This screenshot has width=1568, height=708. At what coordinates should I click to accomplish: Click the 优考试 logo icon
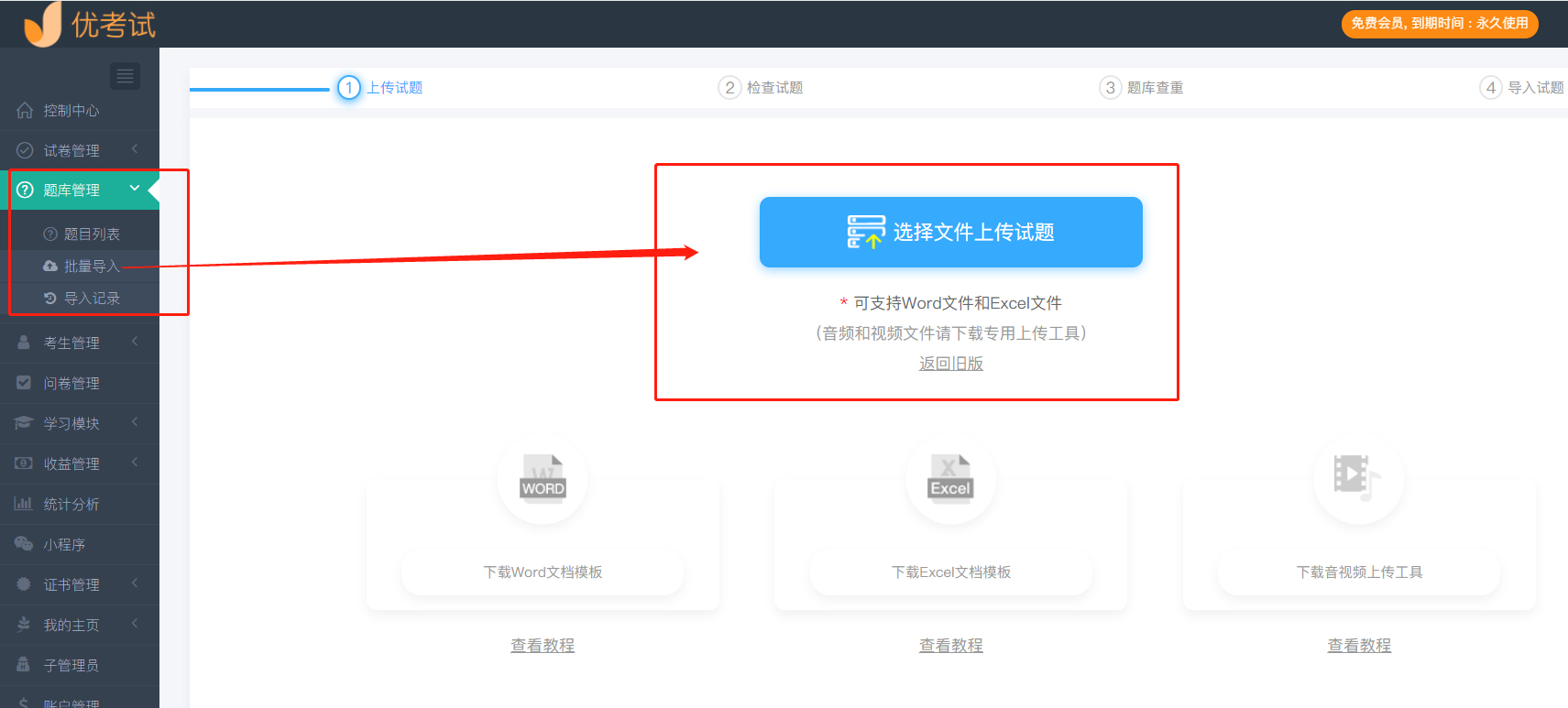coord(43,24)
